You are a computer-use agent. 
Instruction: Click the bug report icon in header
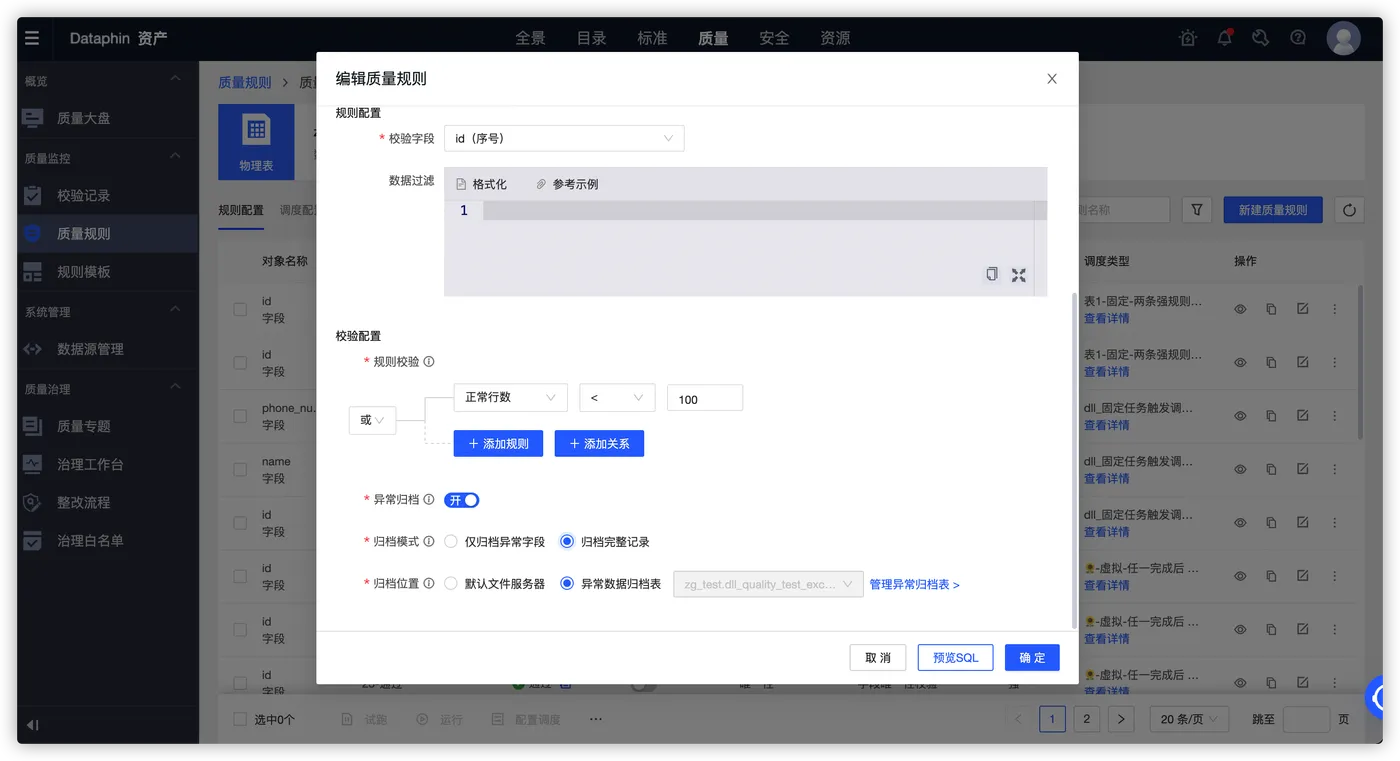1188,38
